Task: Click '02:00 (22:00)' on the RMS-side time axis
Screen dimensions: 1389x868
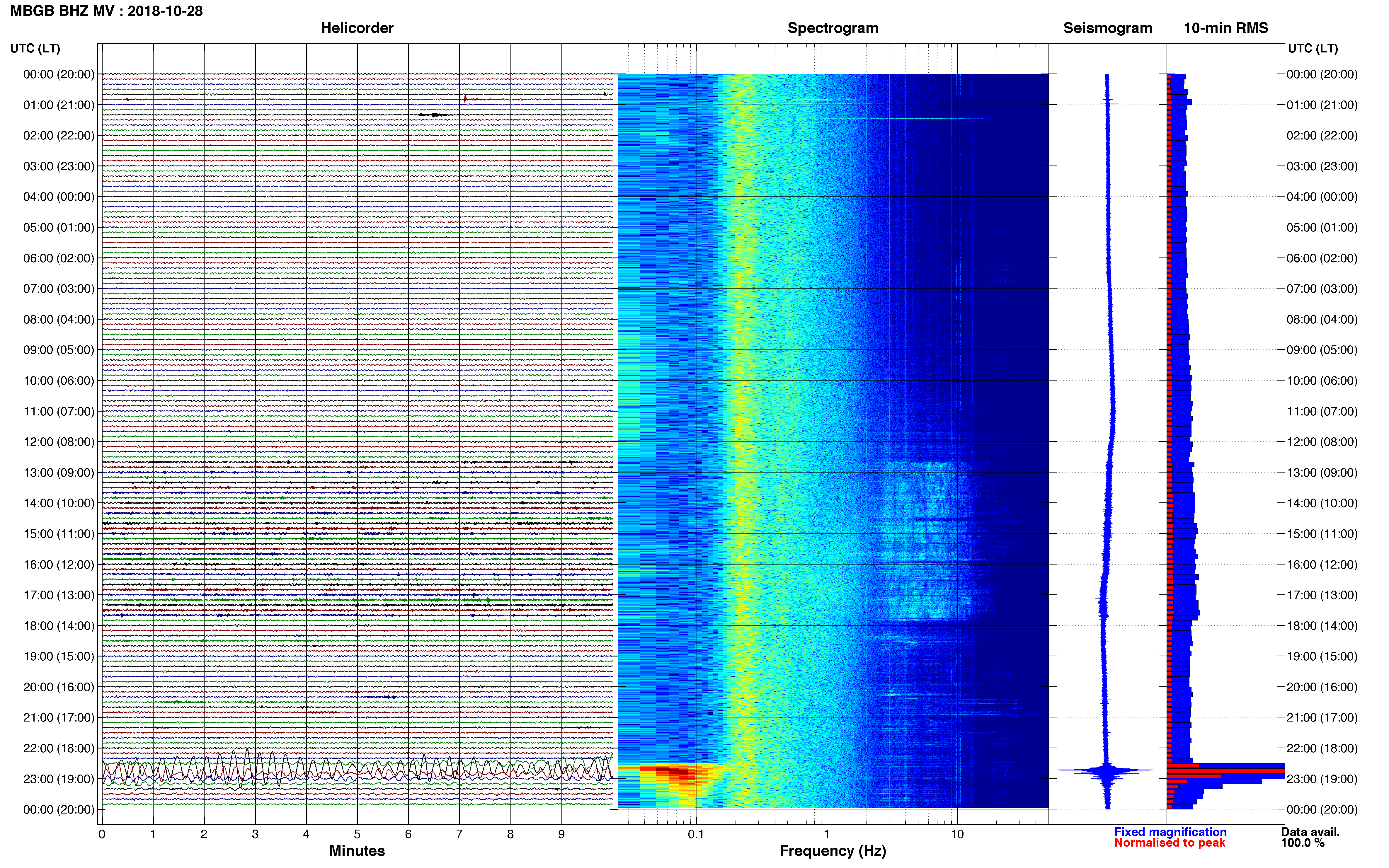Action: [x=1322, y=135]
